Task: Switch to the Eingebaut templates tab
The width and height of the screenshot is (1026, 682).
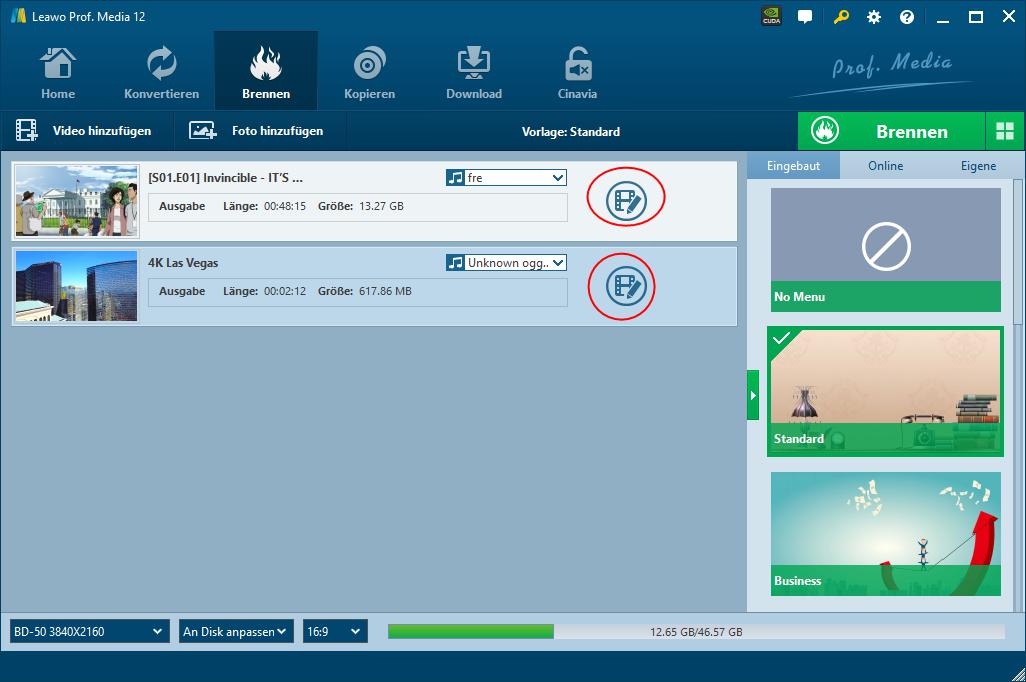Action: (793, 166)
